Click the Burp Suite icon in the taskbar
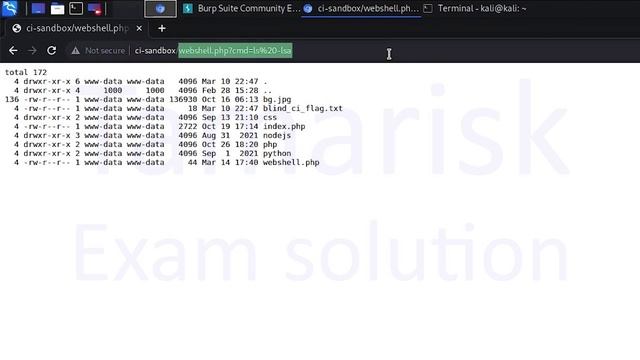The image size is (640, 360). [x=188, y=9]
